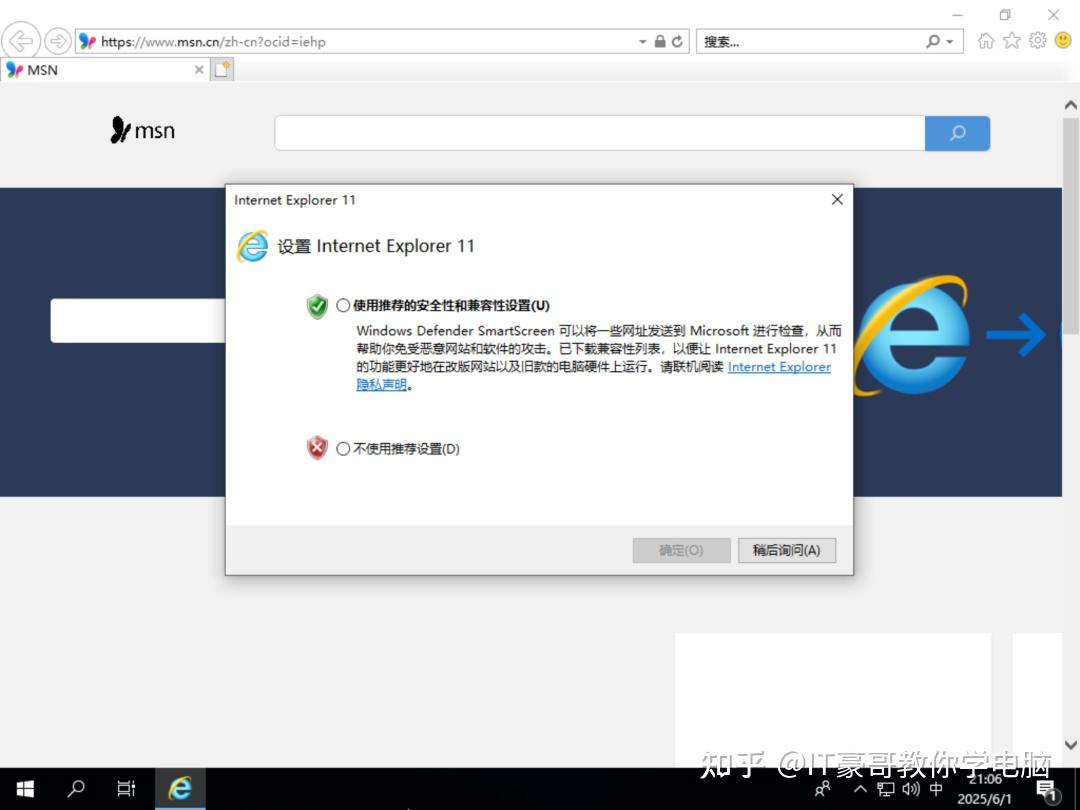Click the MSN search magnifier button

pos(957,132)
